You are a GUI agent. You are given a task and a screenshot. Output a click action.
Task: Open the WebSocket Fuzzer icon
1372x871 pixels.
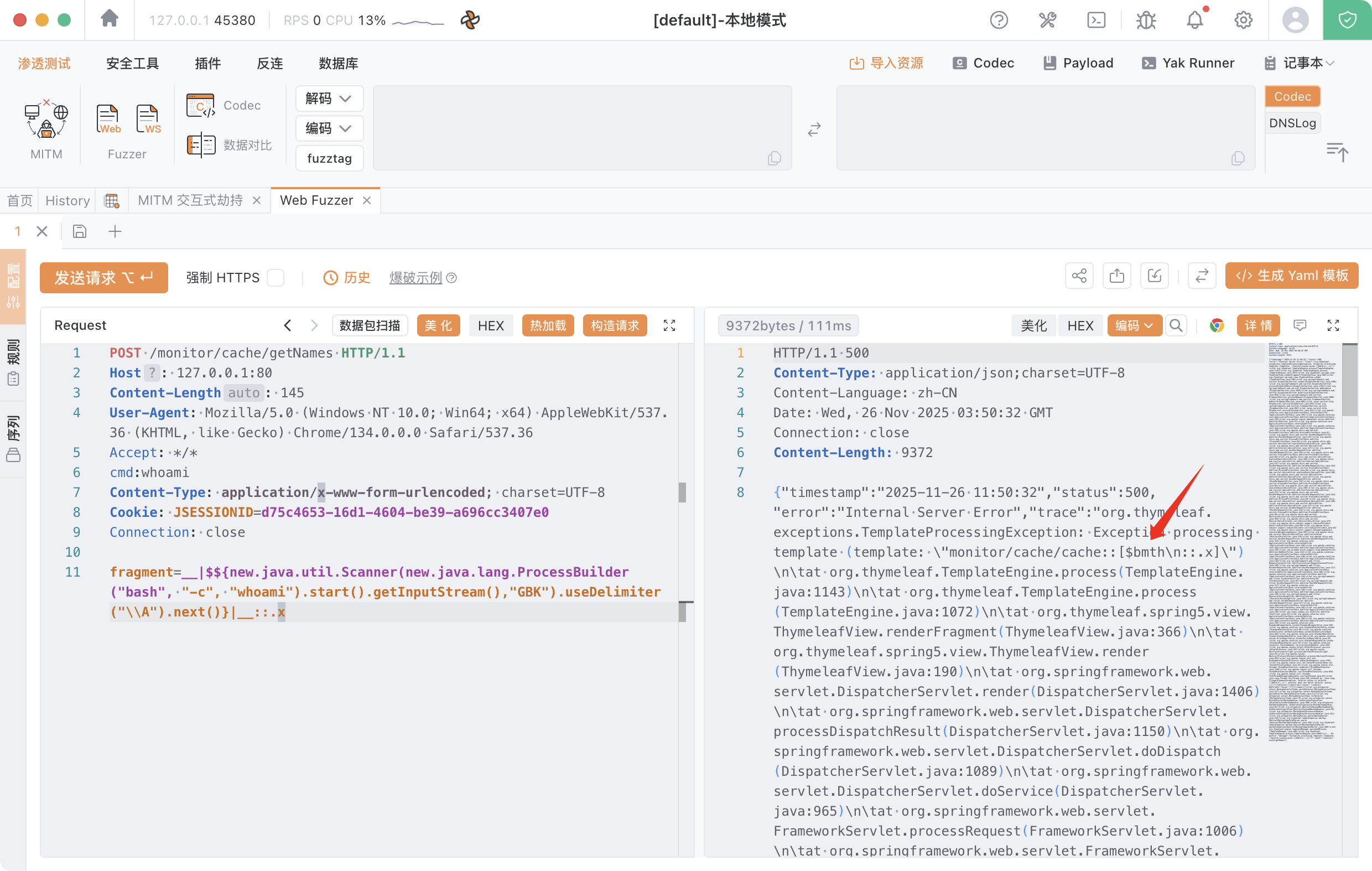148,120
